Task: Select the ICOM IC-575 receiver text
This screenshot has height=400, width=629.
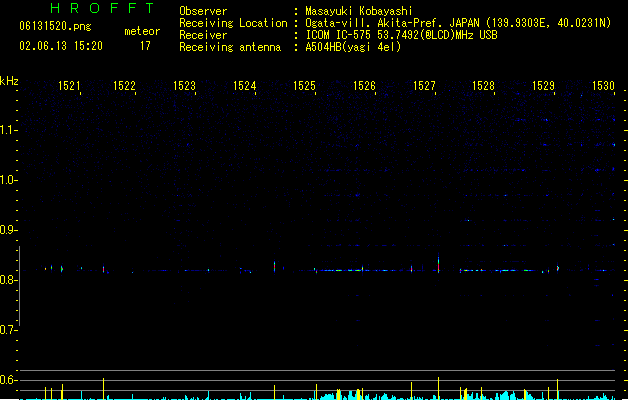Action: (401, 35)
